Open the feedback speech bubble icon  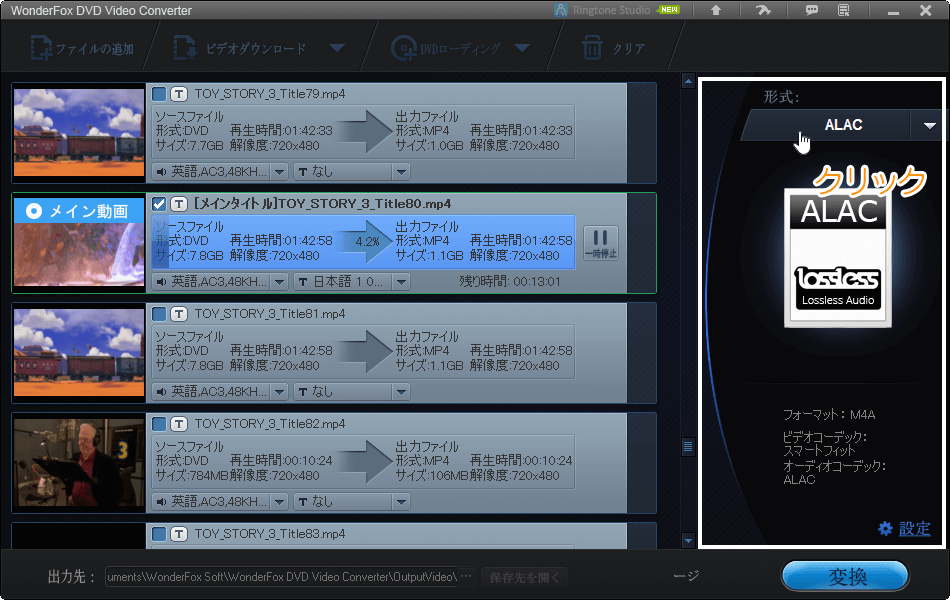811,10
